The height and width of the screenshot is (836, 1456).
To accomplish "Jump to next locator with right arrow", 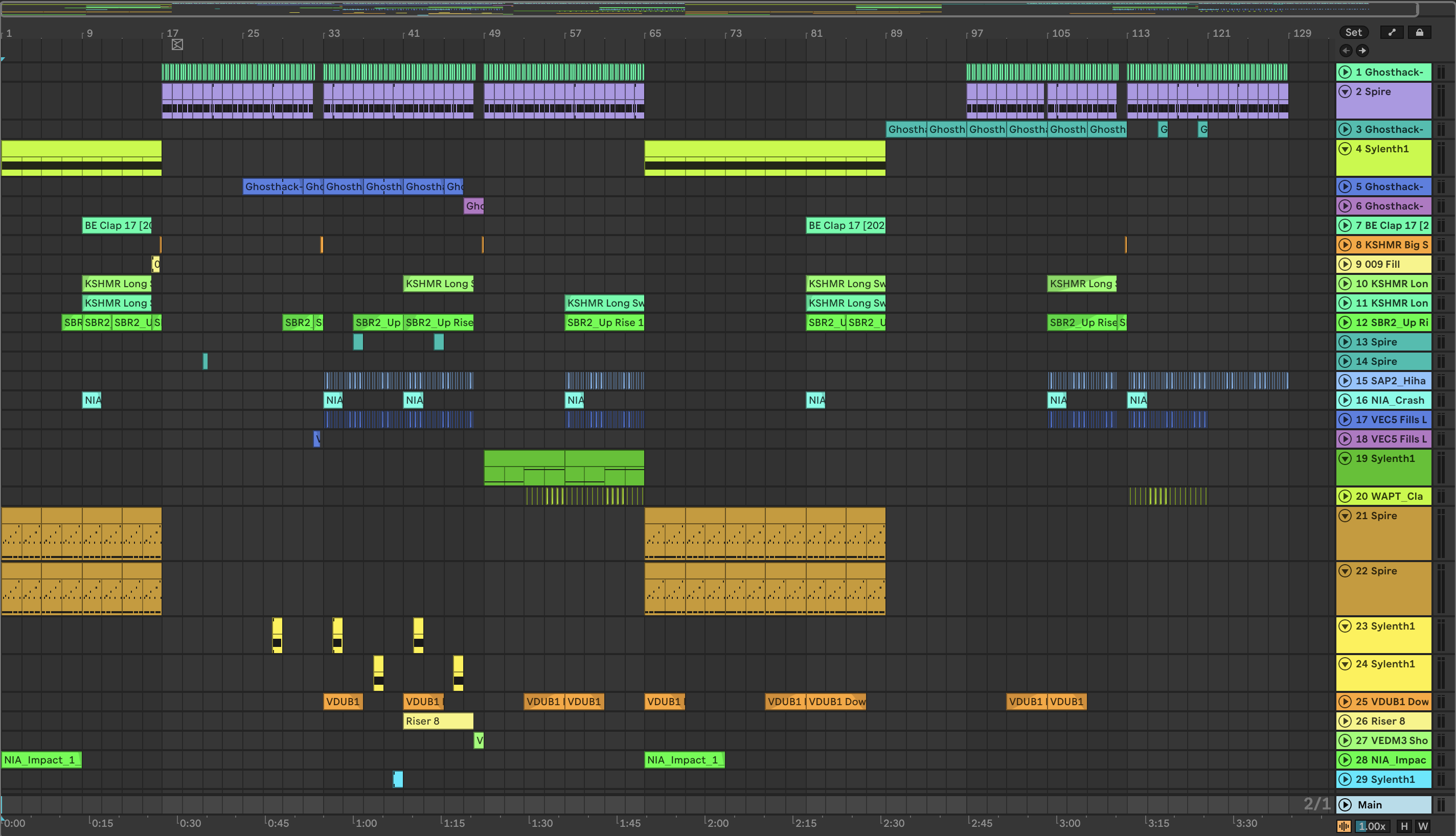I will [x=1362, y=51].
